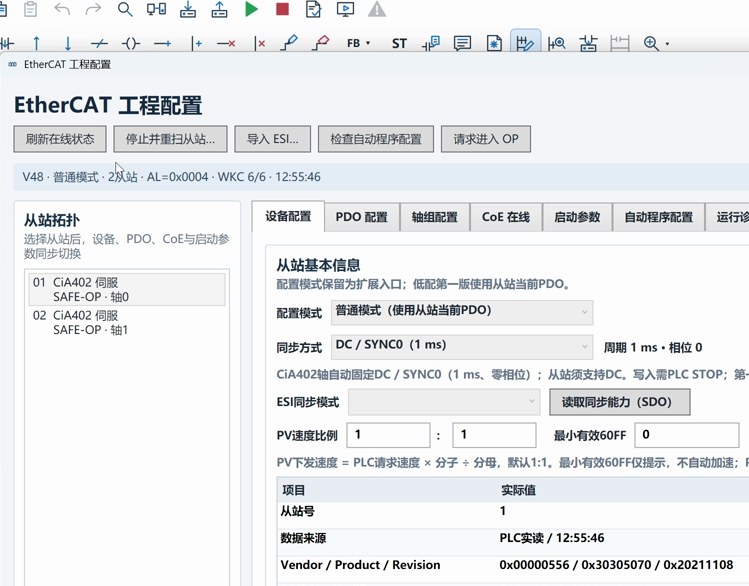Switch to the 自动程序配置 tab

pyautogui.click(x=659, y=217)
